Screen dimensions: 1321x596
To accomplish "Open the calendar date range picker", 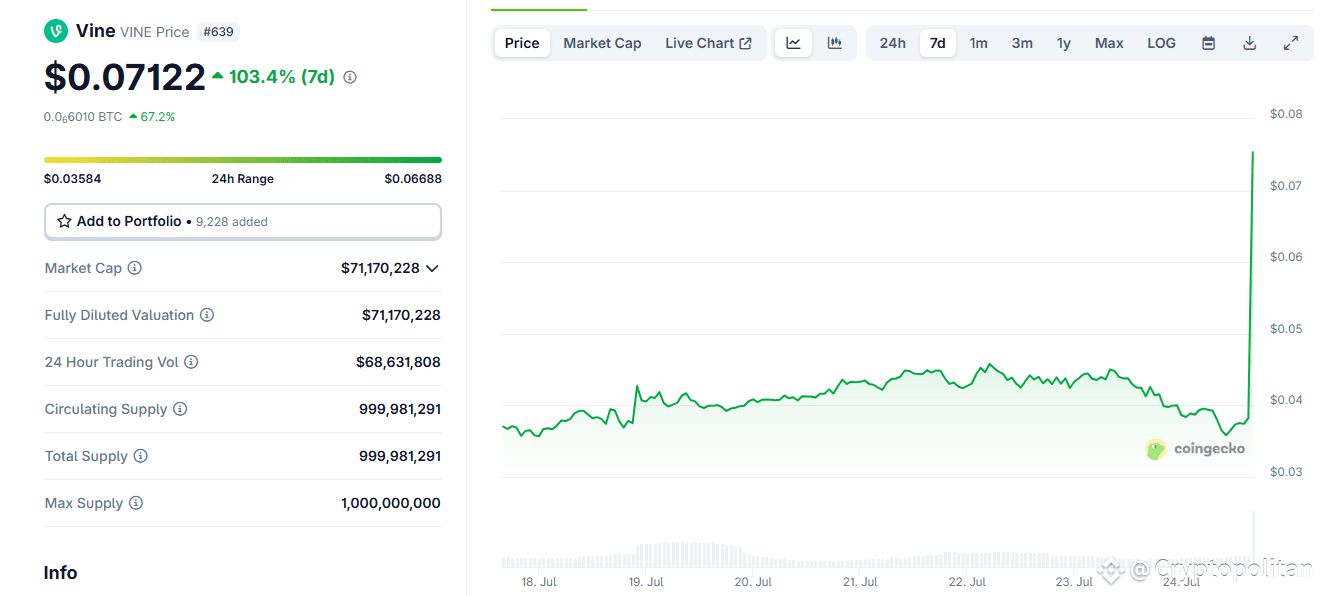I will 1208,43.
